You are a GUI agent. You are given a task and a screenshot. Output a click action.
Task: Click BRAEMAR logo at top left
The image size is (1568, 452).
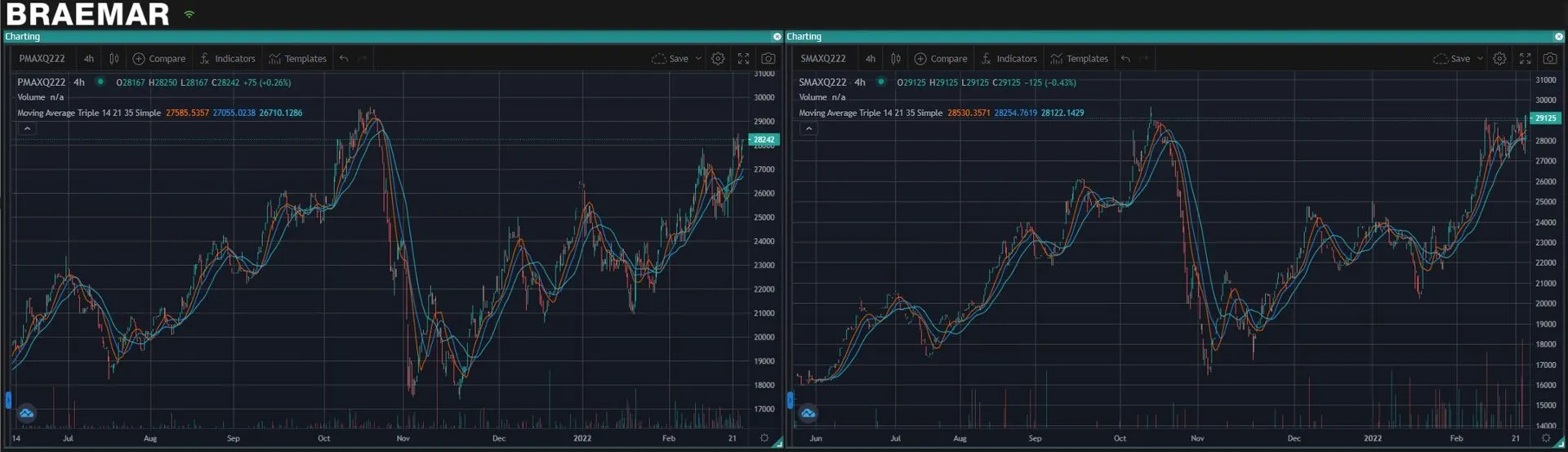pyautogui.click(x=87, y=14)
